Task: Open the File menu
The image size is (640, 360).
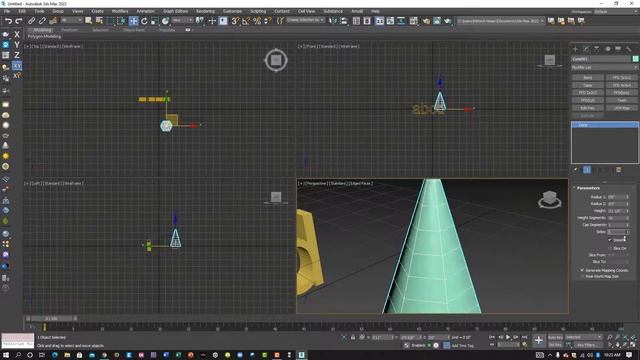Action: coord(7,11)
